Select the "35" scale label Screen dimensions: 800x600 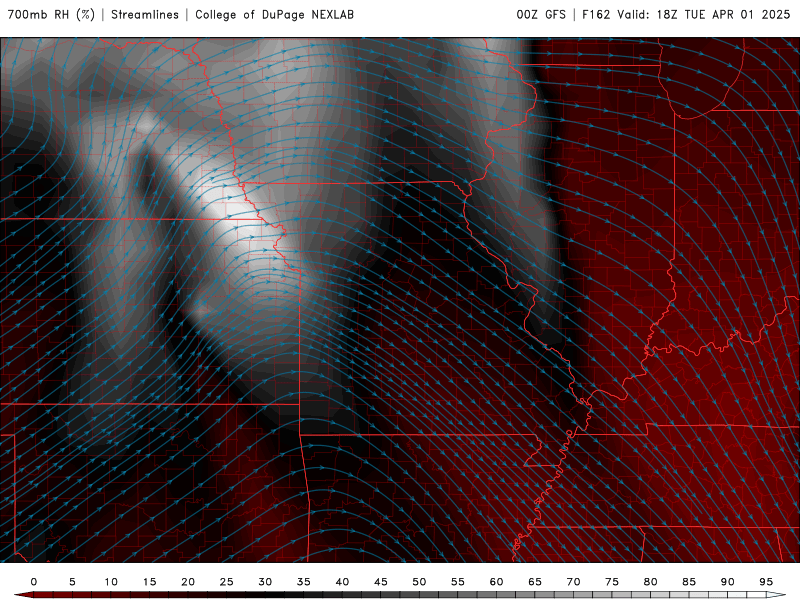tap(304, 582)
